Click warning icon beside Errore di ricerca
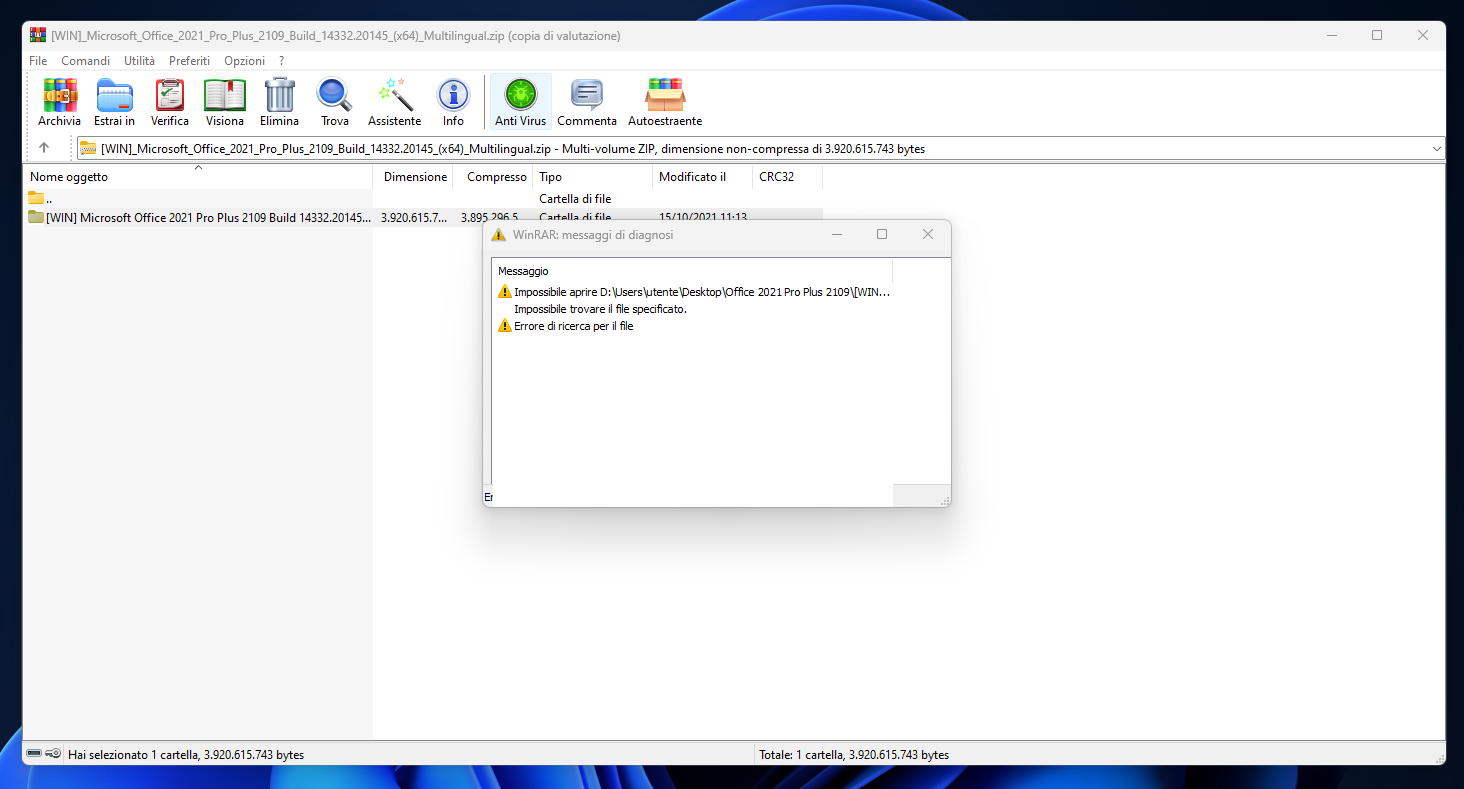The height and width of the screenshot is (789, 1464). pyautogui.click(x=505, y=326)
